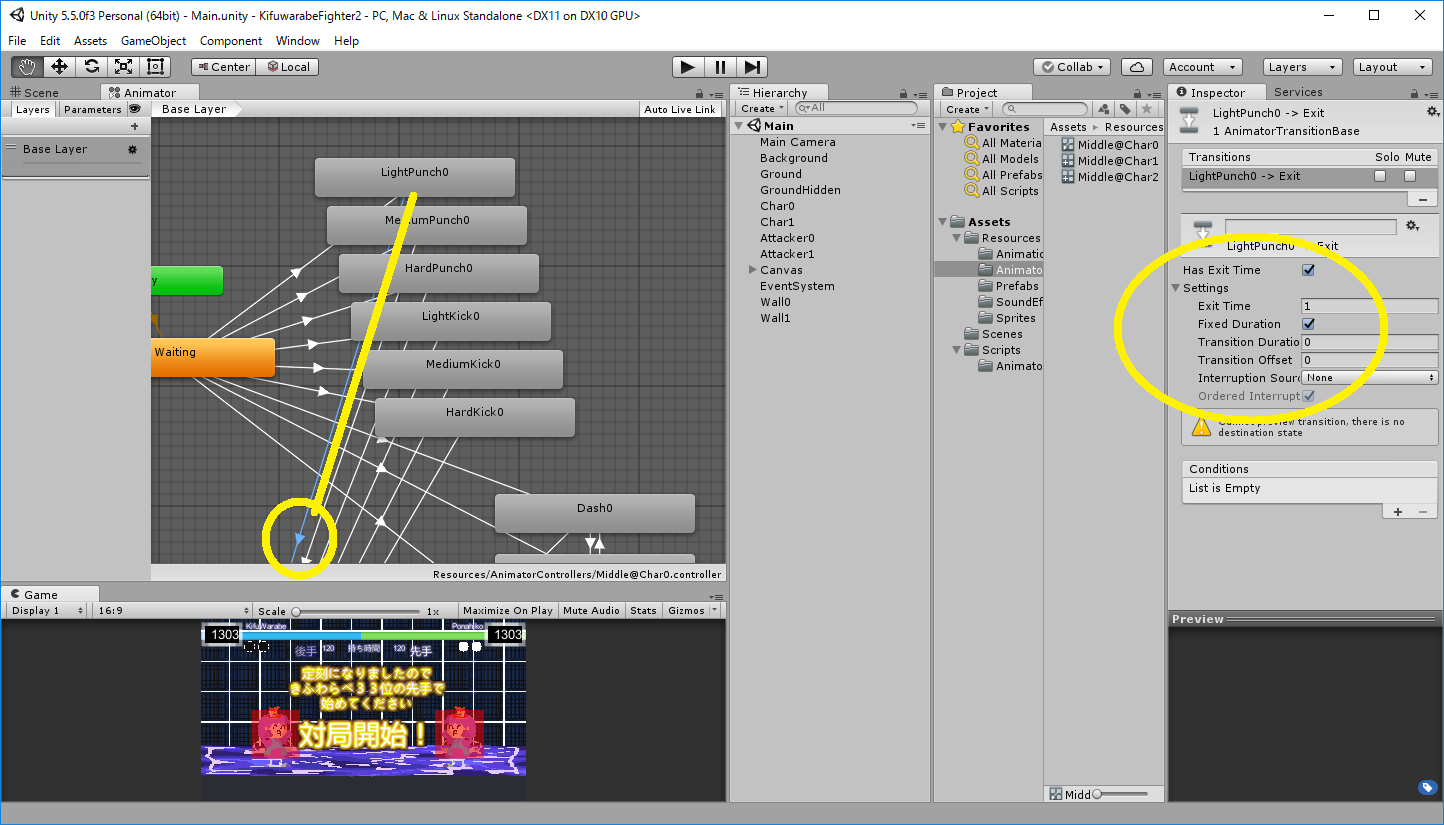
Task: Switch to the Services tab
Action: (x=1298, y=92)
